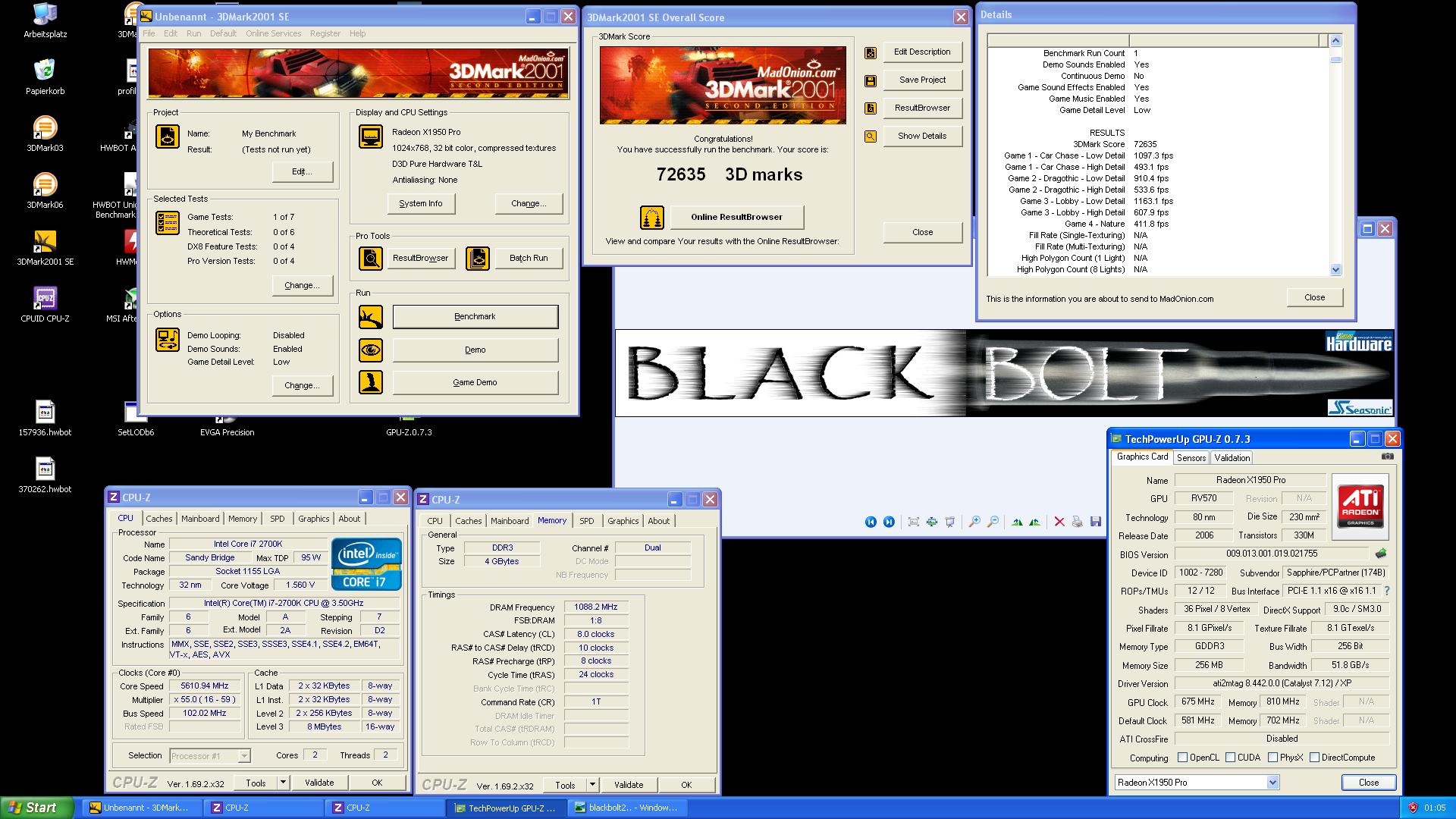Viewport: 1456px width, 819px height.
Task: Click the zoom in magnifier in image viewer
Action: (x=974, y=522)
